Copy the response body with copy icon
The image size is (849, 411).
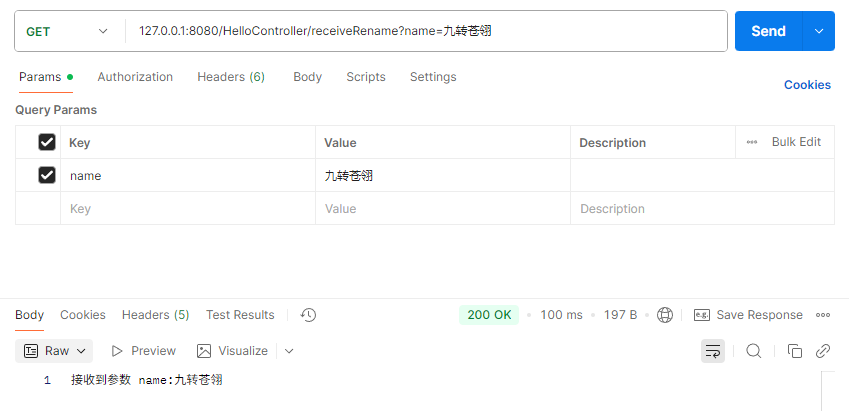(794, 351)
